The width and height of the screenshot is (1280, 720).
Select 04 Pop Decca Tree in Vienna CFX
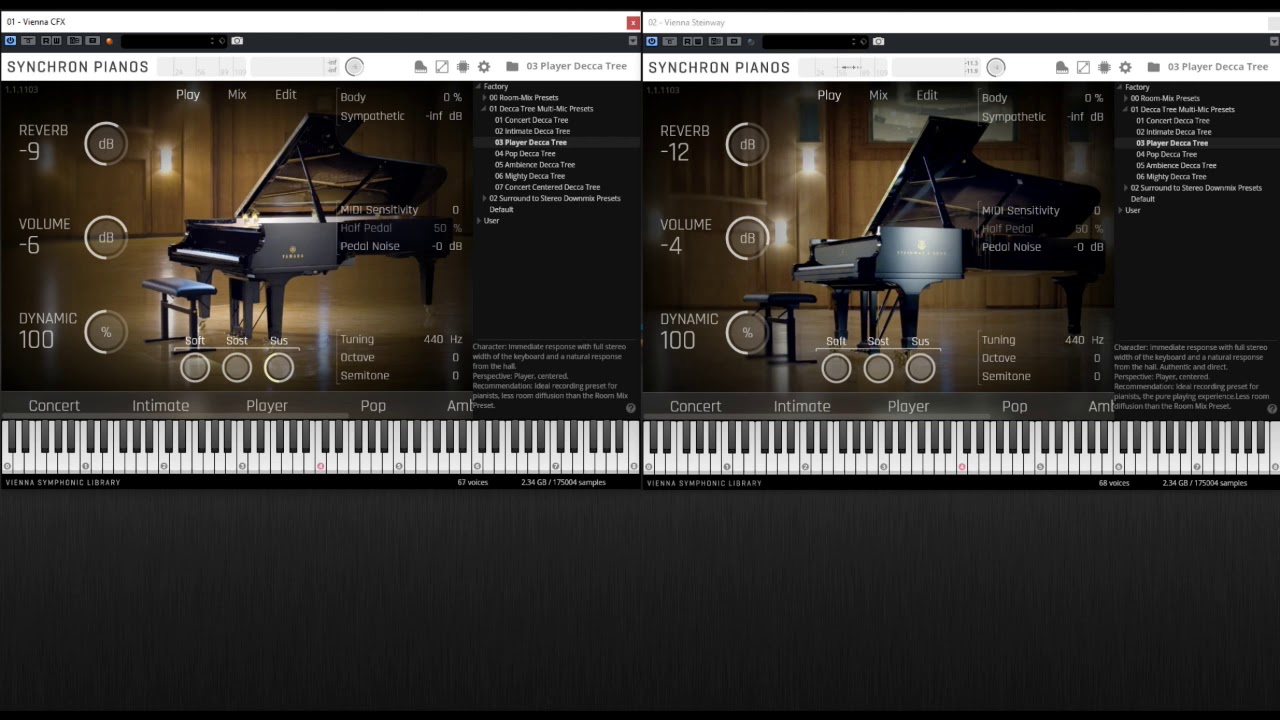[x=525, y=154]
